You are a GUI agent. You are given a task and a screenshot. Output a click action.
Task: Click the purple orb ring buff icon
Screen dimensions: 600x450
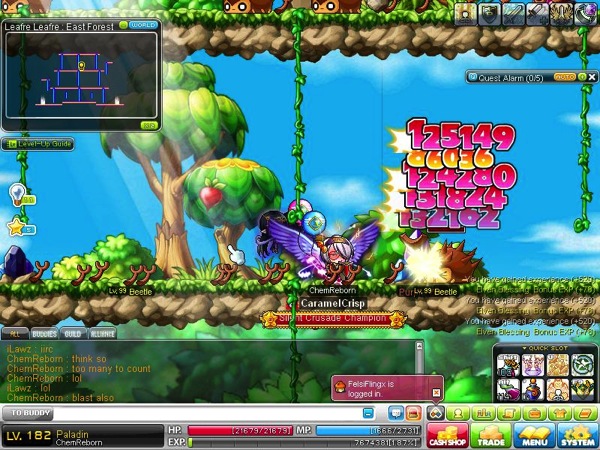coord(586,14)
